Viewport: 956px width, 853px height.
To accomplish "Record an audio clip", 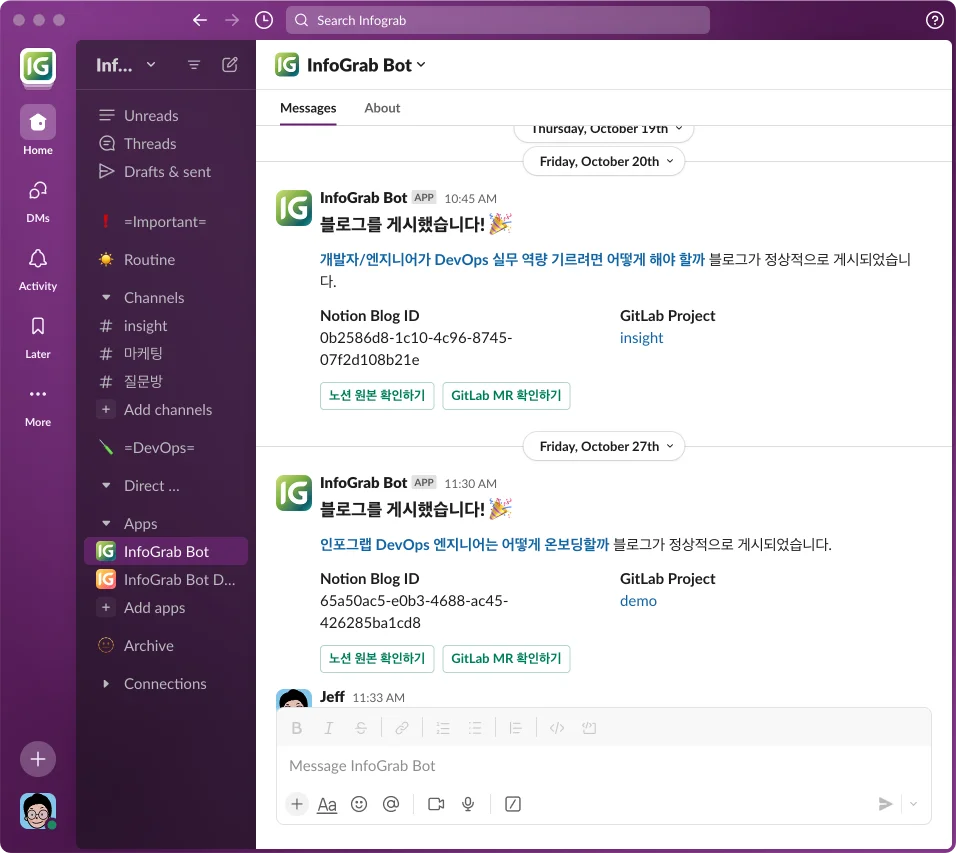I will [x=468, y=803].
